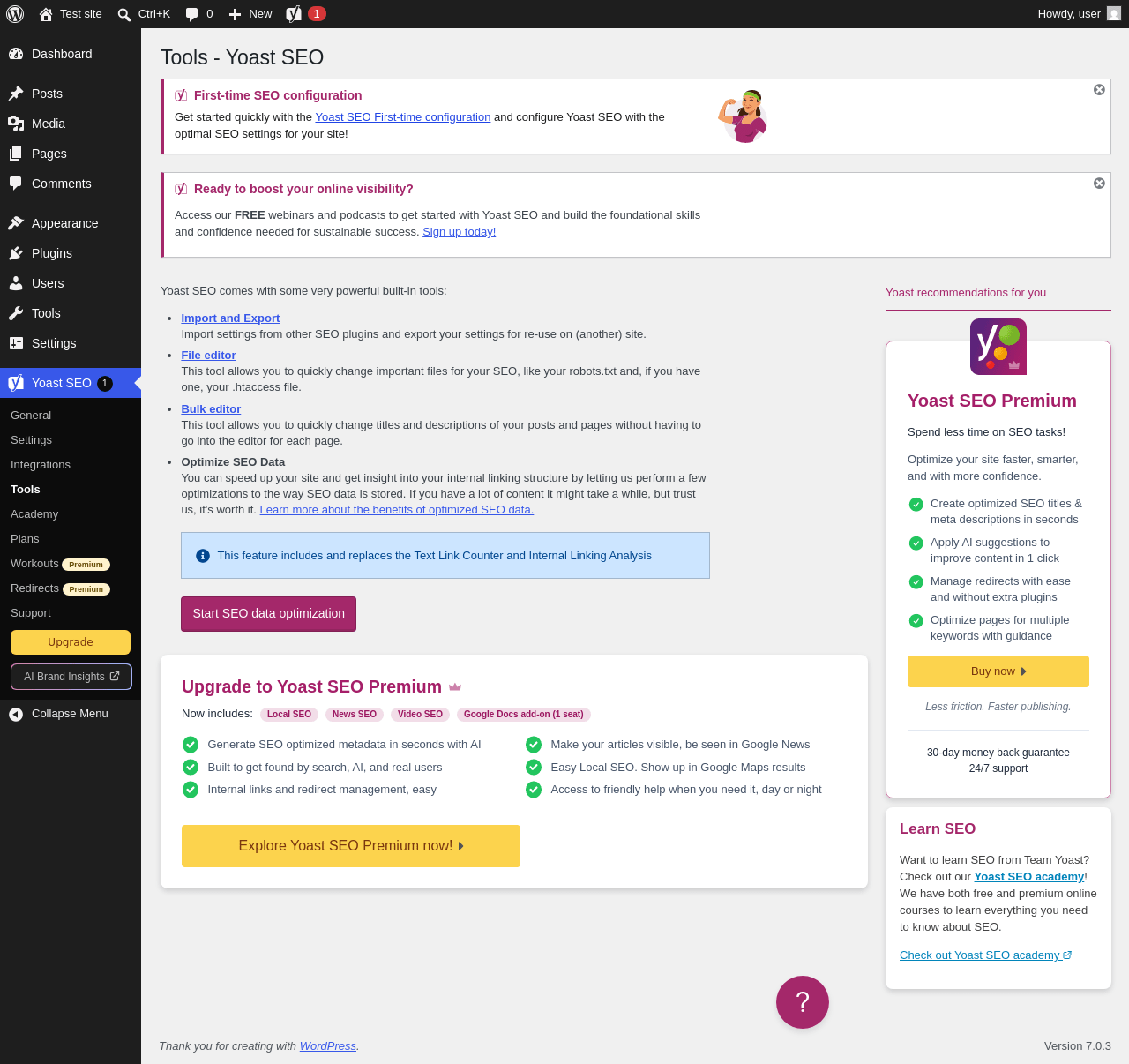Click Check out Yoast SEO academy link

[985, 955]
